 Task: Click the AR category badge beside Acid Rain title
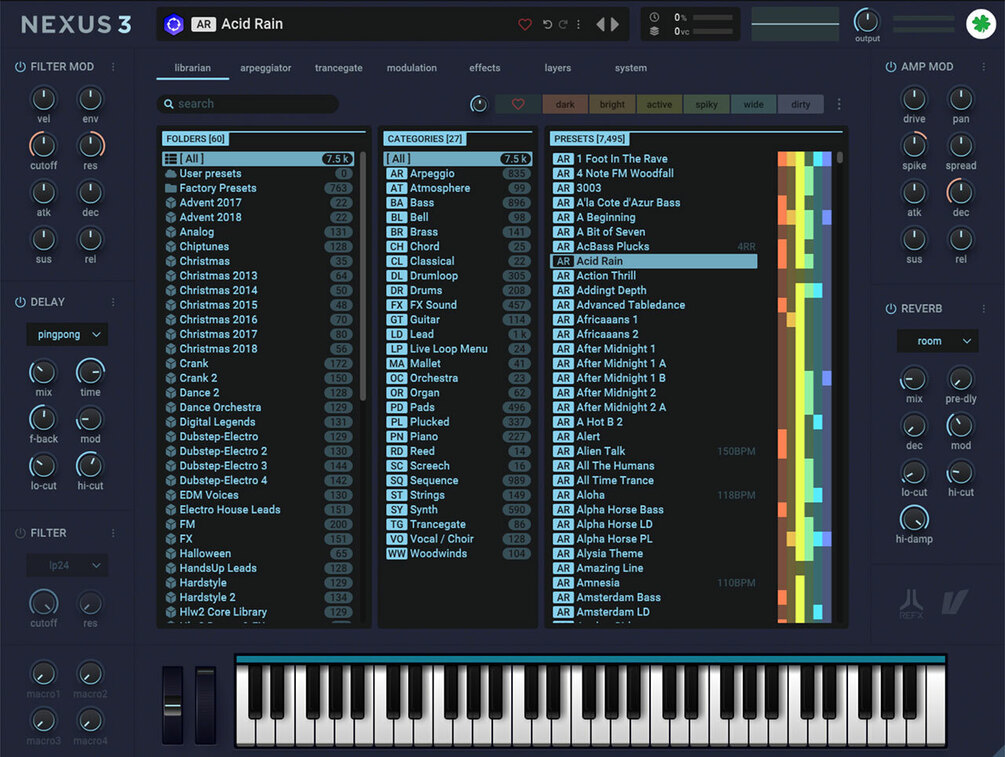(203, 24)
